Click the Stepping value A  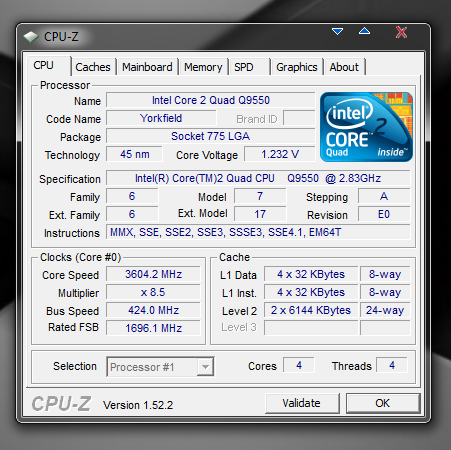tap(384, 196)
